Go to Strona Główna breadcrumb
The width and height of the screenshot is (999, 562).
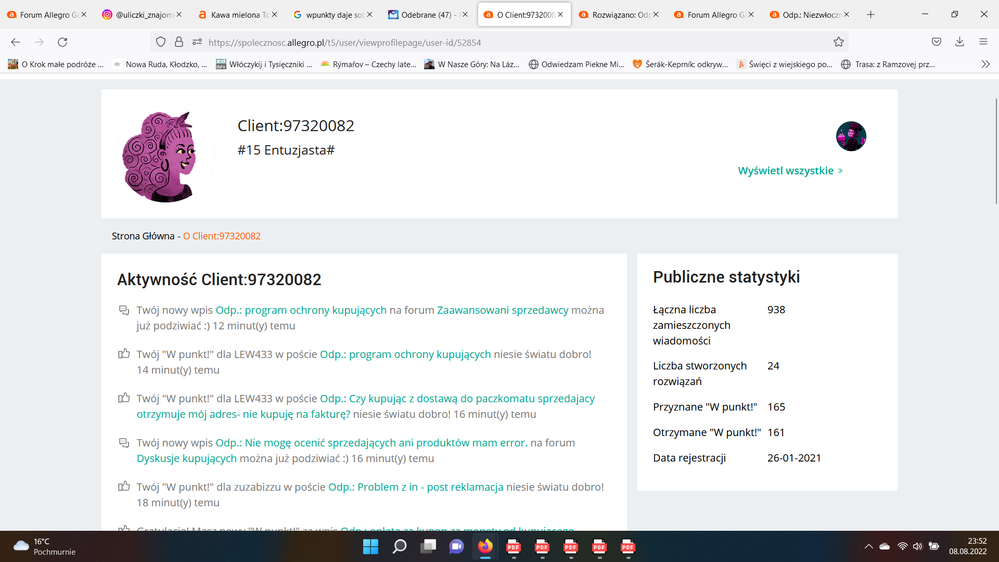[x=142, y=236]
